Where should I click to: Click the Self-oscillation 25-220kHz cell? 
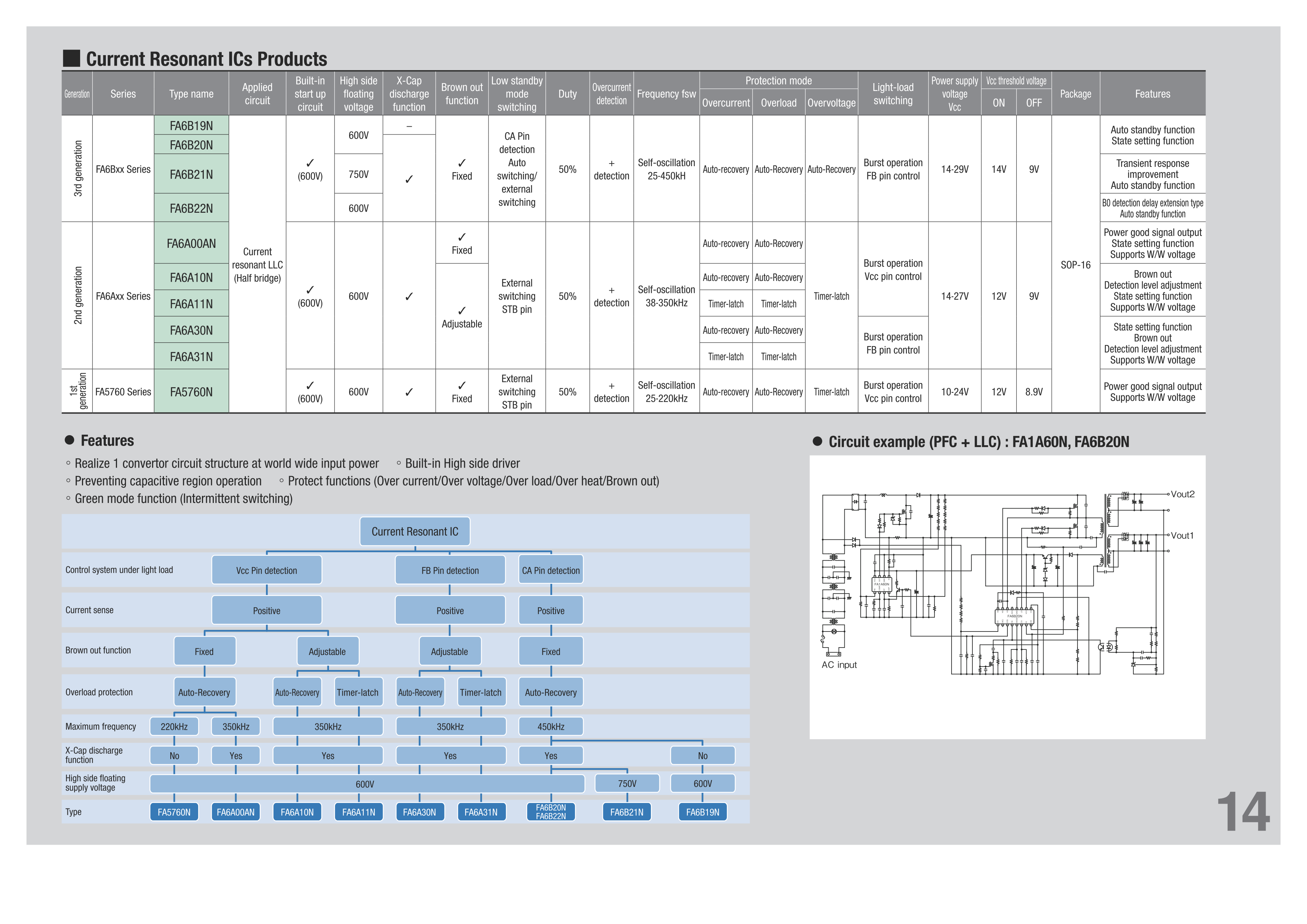667,392
